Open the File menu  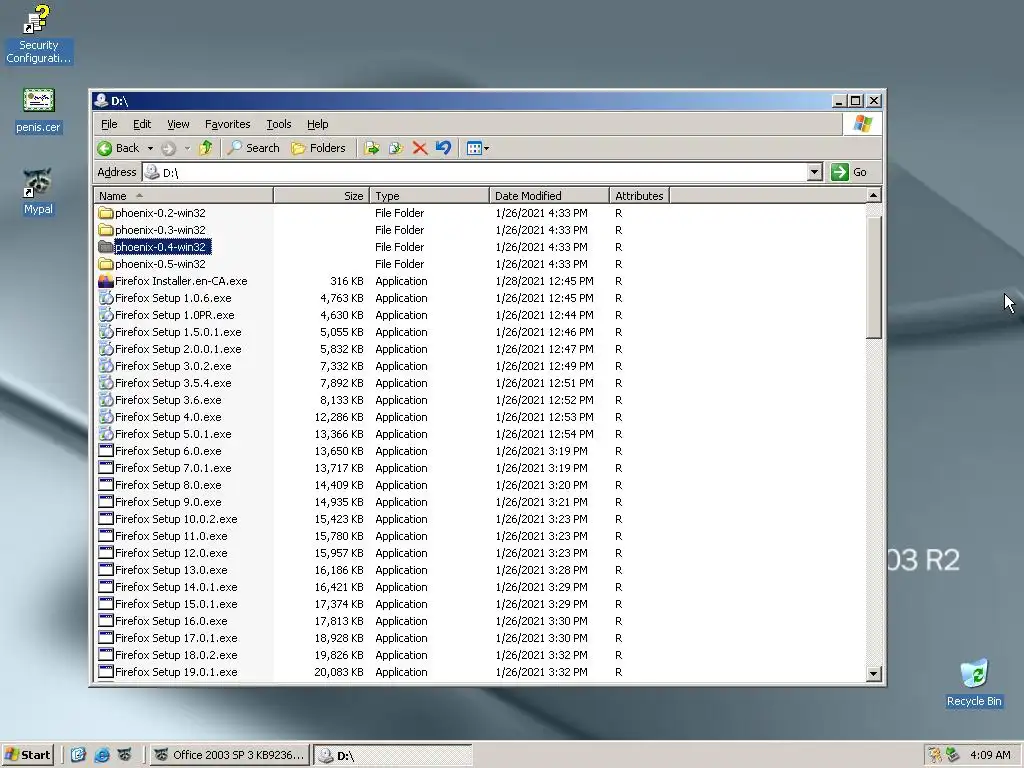click(x=109, y=124)
